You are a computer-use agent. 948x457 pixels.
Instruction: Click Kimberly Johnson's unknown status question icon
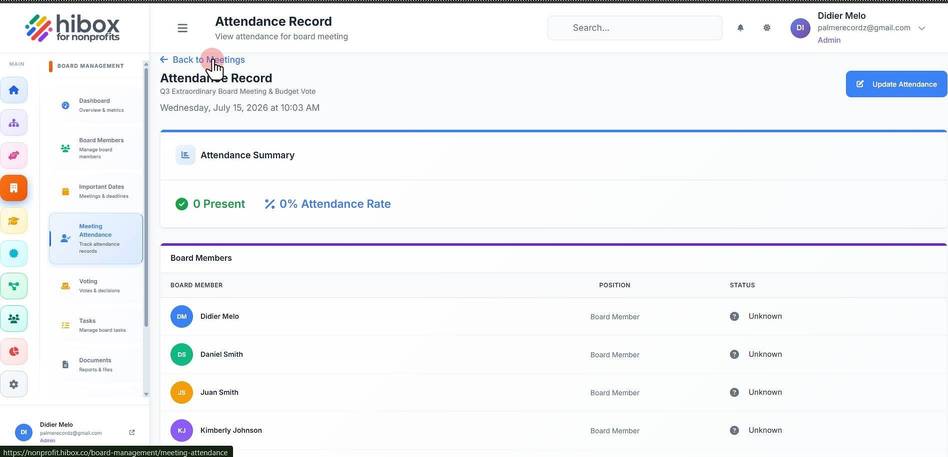tap(734, 430)
